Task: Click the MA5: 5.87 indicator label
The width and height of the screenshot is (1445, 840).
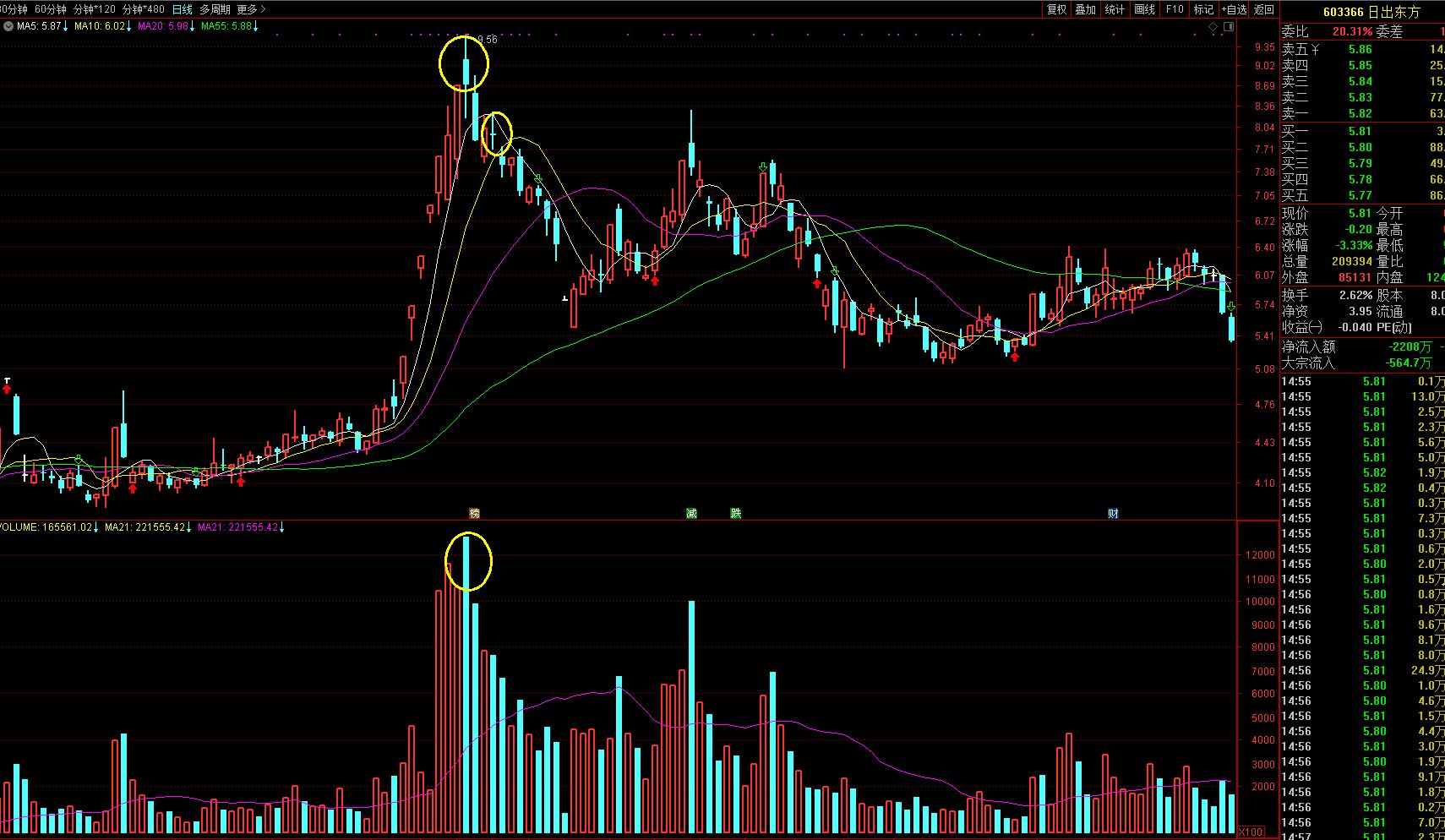Action: (x=42, y=26)
